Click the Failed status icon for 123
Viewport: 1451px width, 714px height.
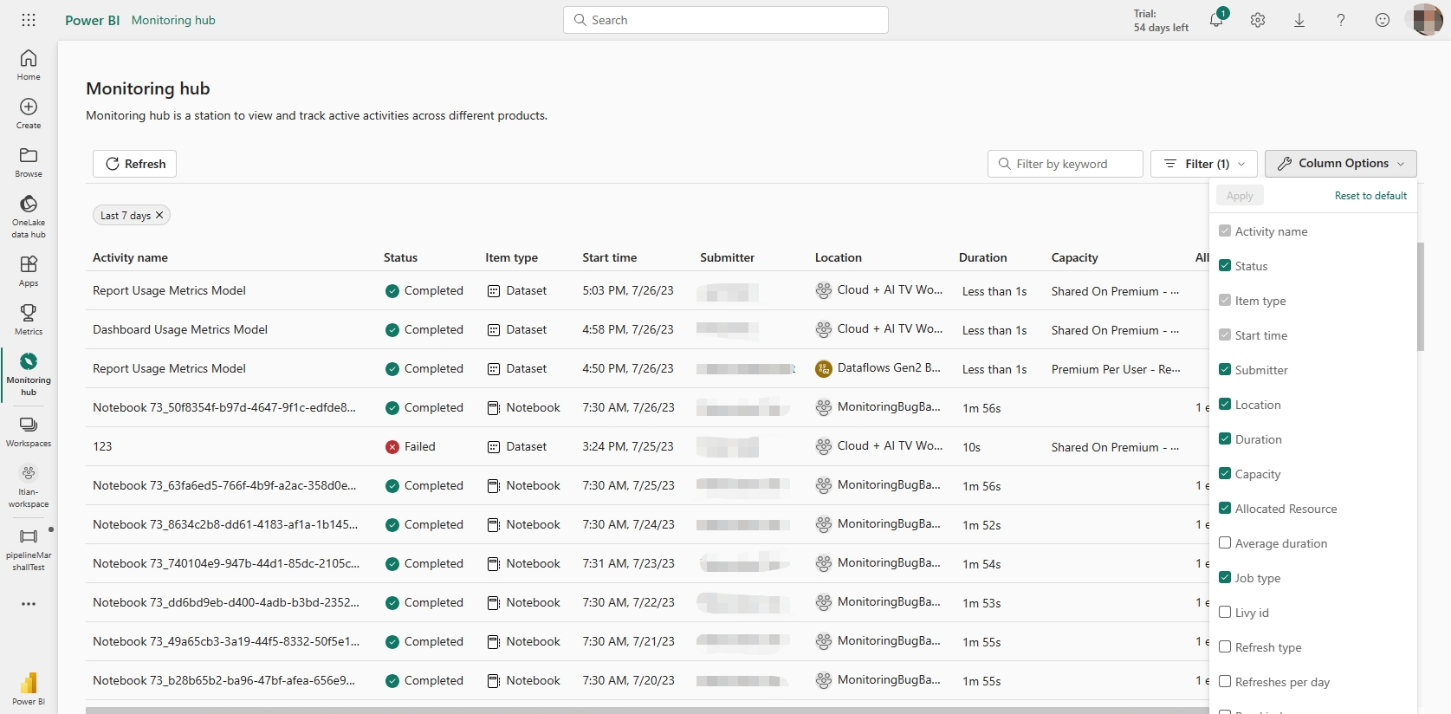(392, 447)
